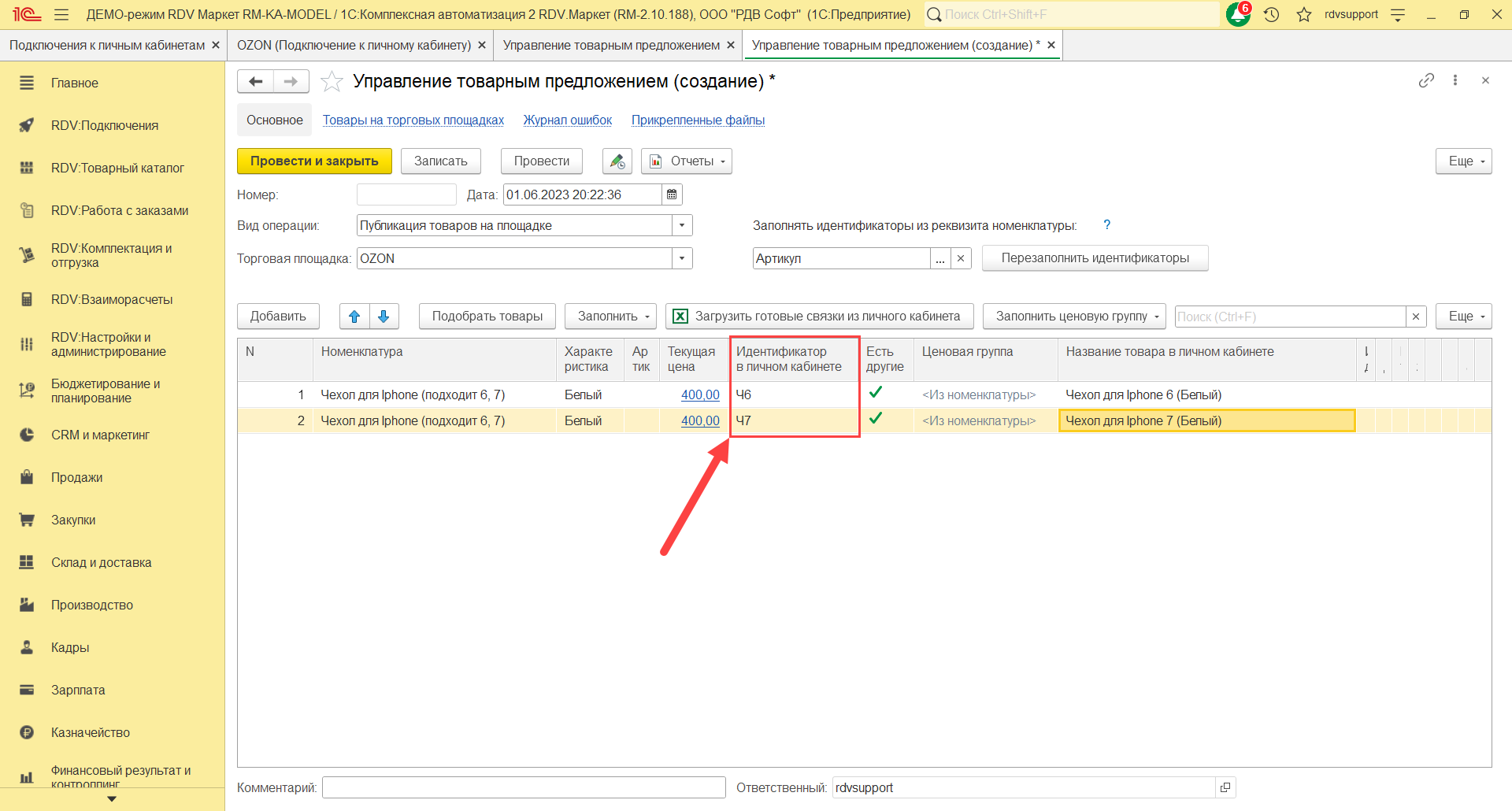Viewport: 1512px width, 811px height.
Task: Expand the Вид операции dropdown
Action: pyautogui.click(x=682, y=226)
